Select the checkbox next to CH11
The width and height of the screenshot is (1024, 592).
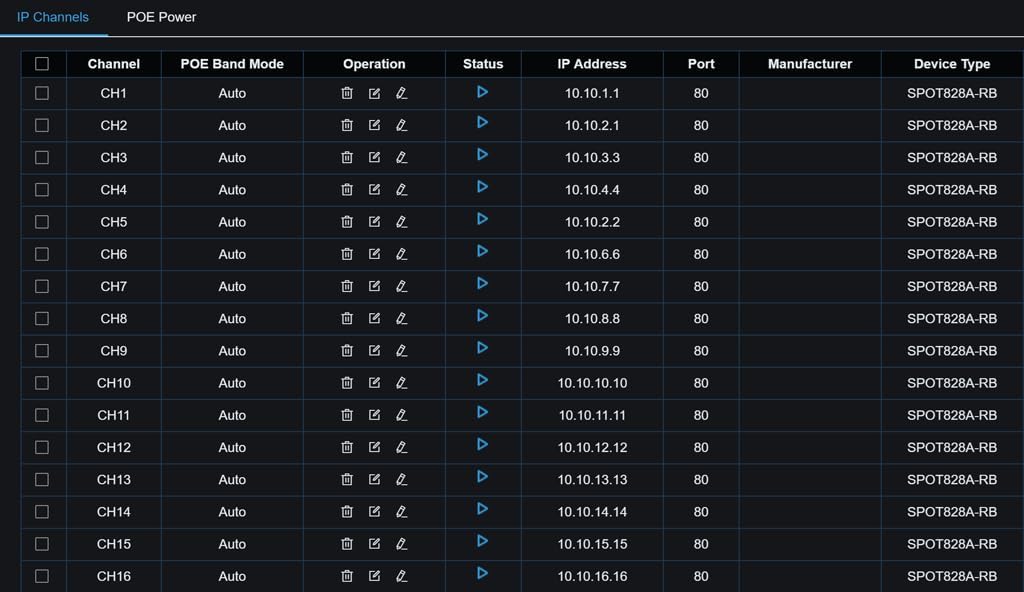click(42, 415)
